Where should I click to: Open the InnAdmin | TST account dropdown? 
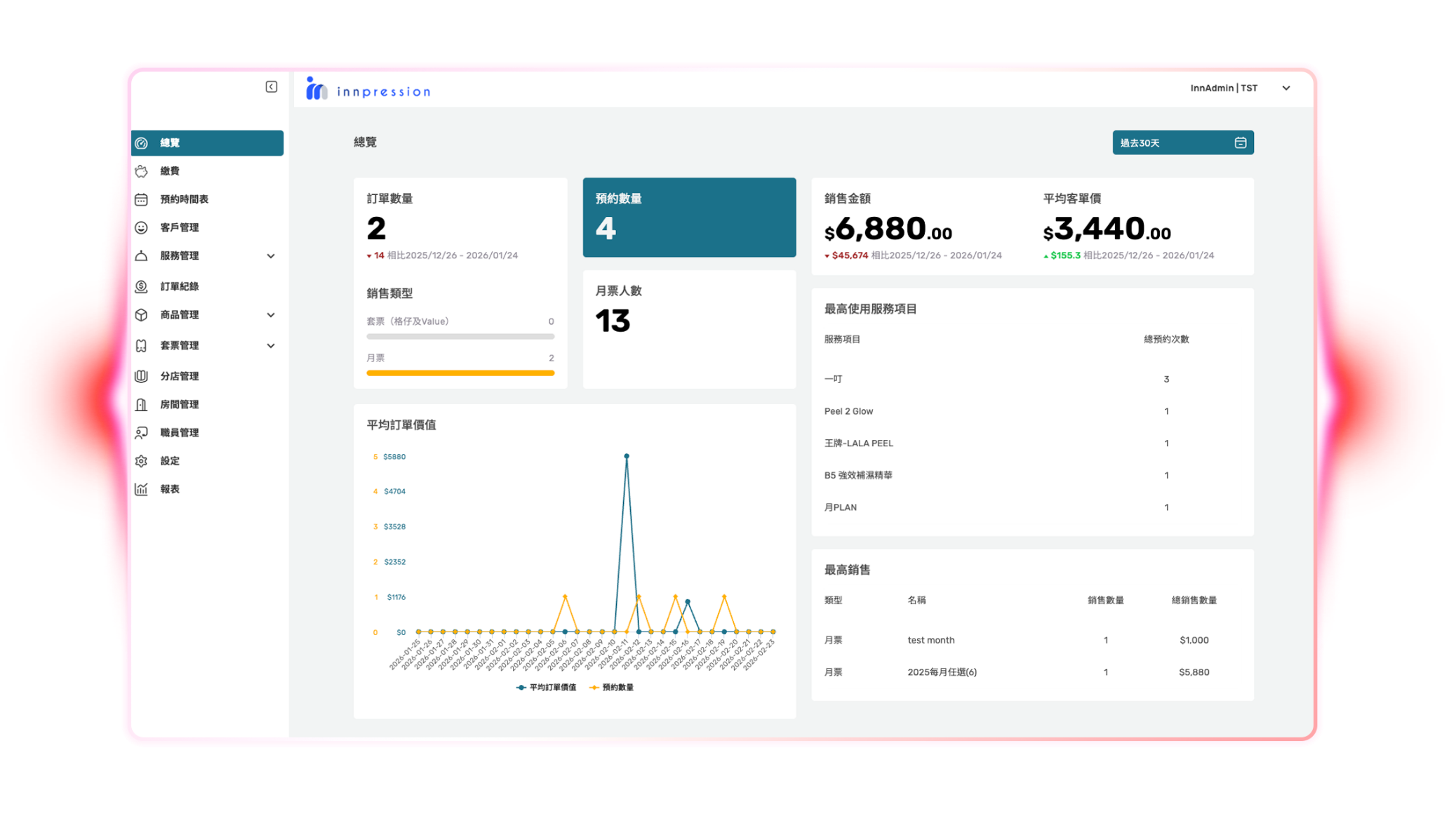(x=1285, y=88)
